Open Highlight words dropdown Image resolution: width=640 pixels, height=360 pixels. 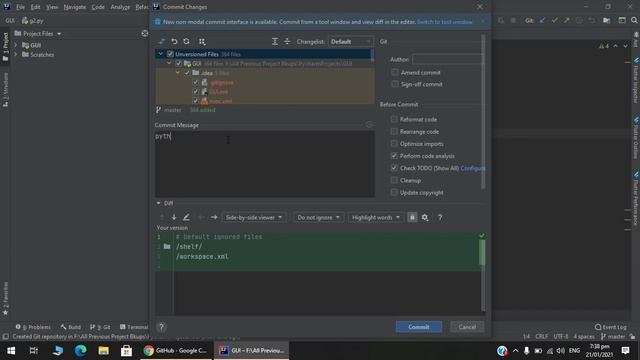[x=376, y=218]
